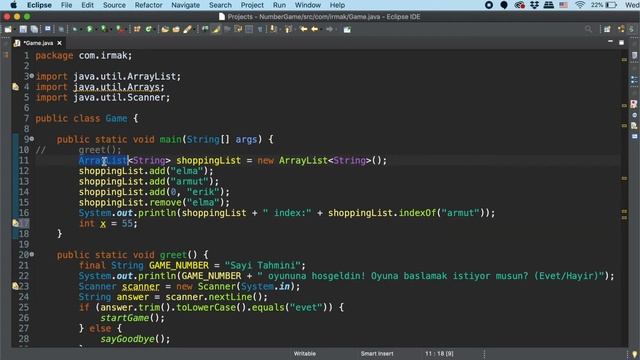The width and height of the screenshot is (640, 360).
Task: Click Run External Tools icon
Action: pos(120,29)
